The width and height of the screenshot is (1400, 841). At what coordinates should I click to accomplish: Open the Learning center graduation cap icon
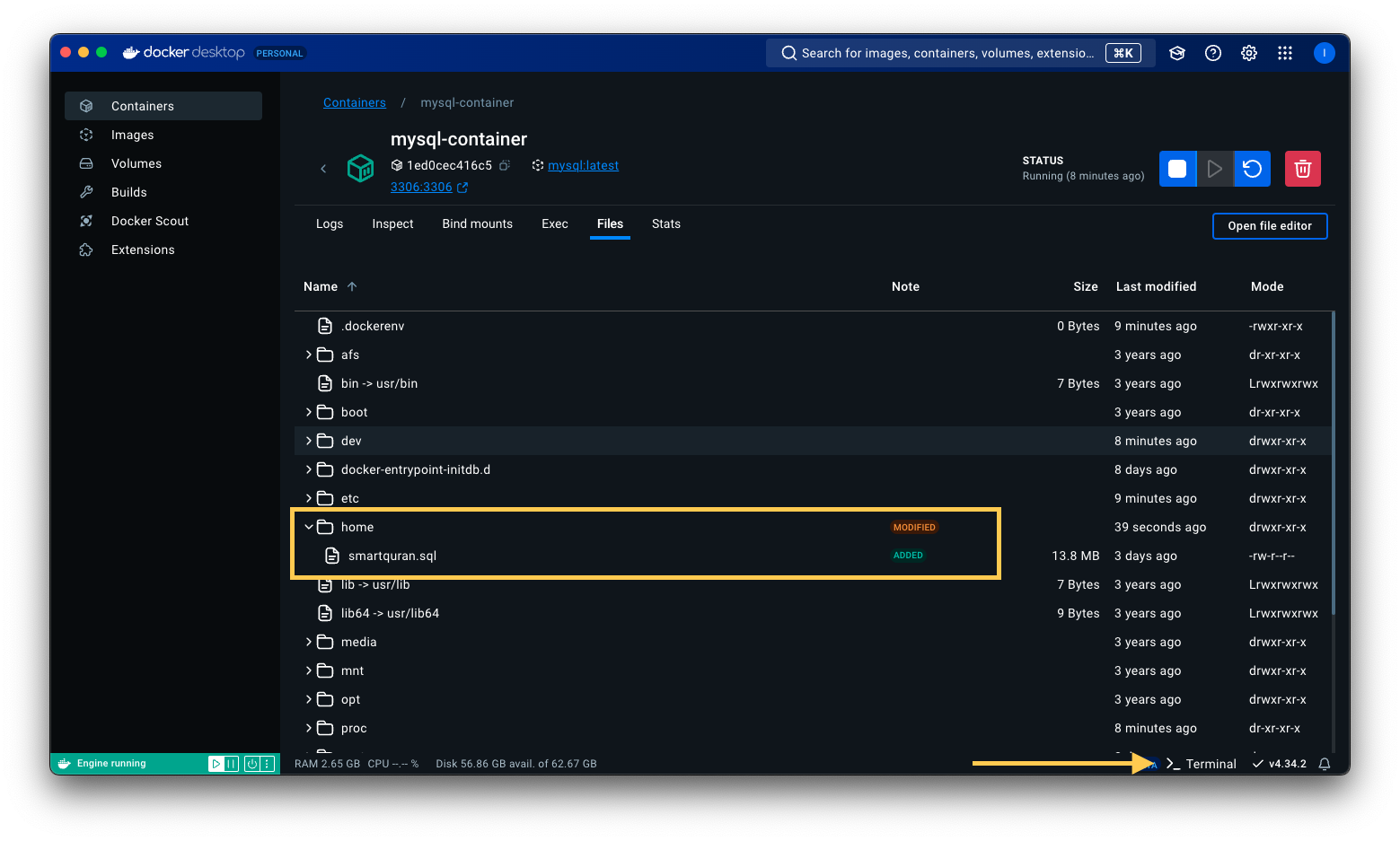click(1177, 53)
